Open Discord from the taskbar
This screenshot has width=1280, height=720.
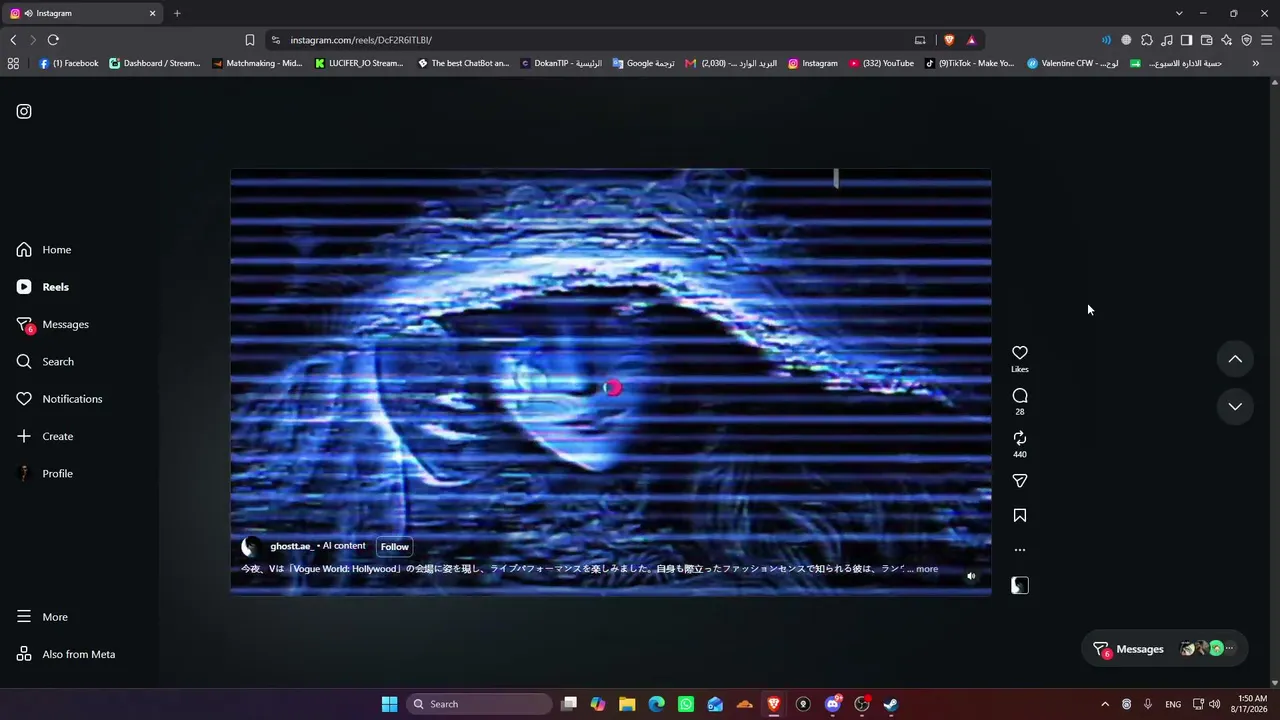(832, 704)
